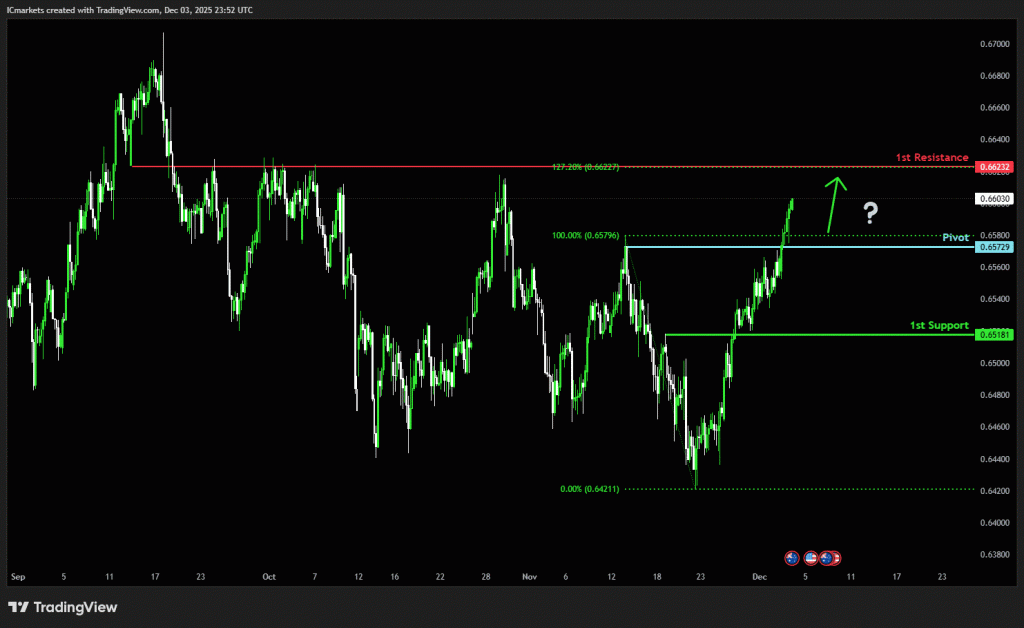Click the "1st Resistance" text label
This screenshot has height=628, width=1024.
pyautogui.click(x=931, y=158)
